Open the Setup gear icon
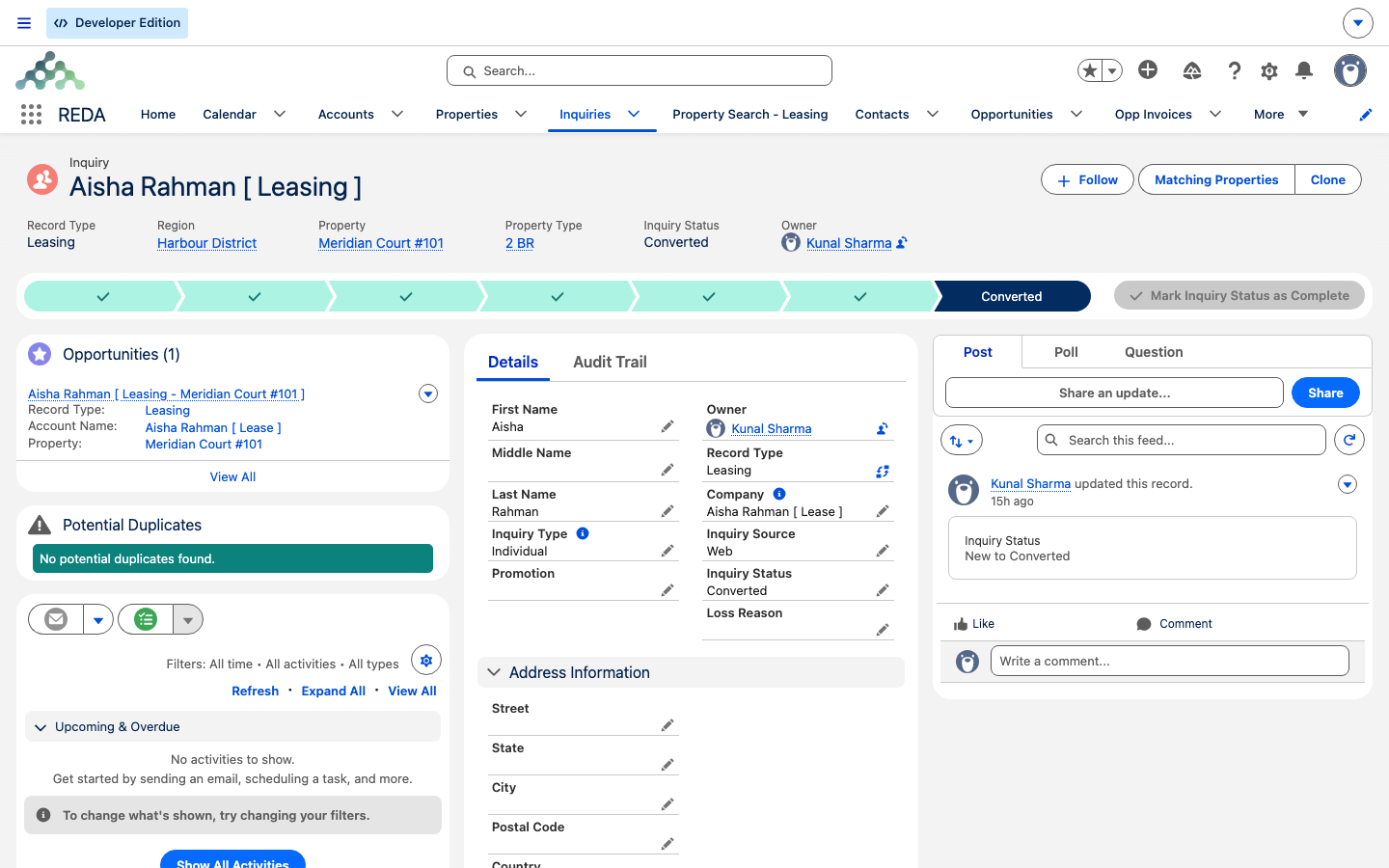The width and height of the screenshot is (1389, 868). 1269,70
